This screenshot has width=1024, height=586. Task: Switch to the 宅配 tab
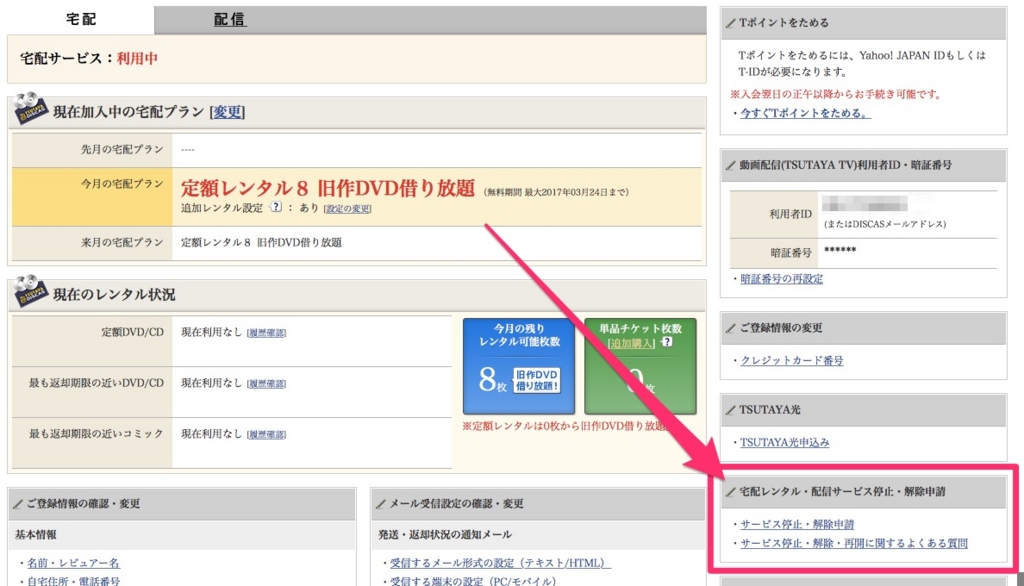point(80,19)
